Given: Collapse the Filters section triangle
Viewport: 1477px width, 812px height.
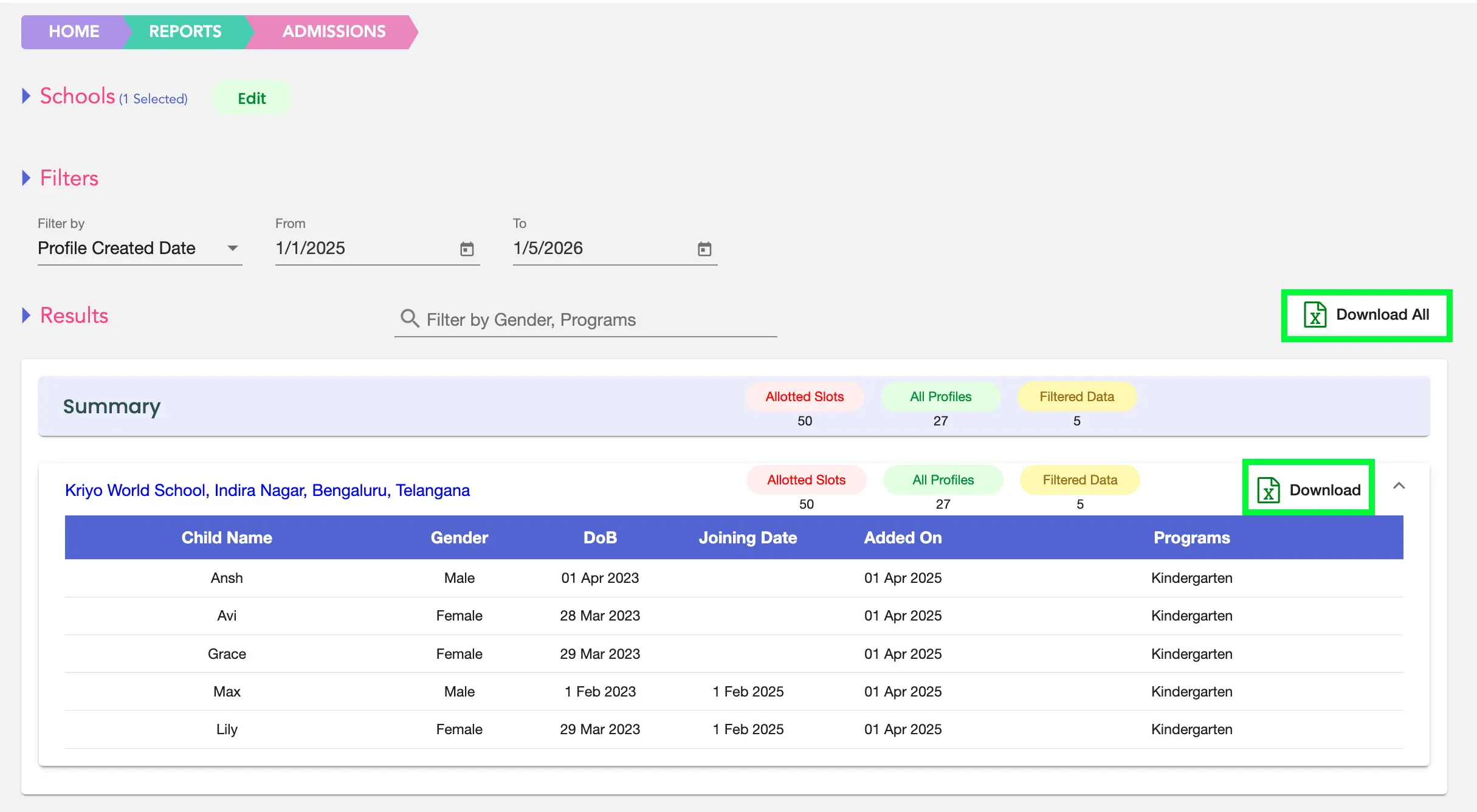Looking at the screenshot, I should click(x=26, y=178).
